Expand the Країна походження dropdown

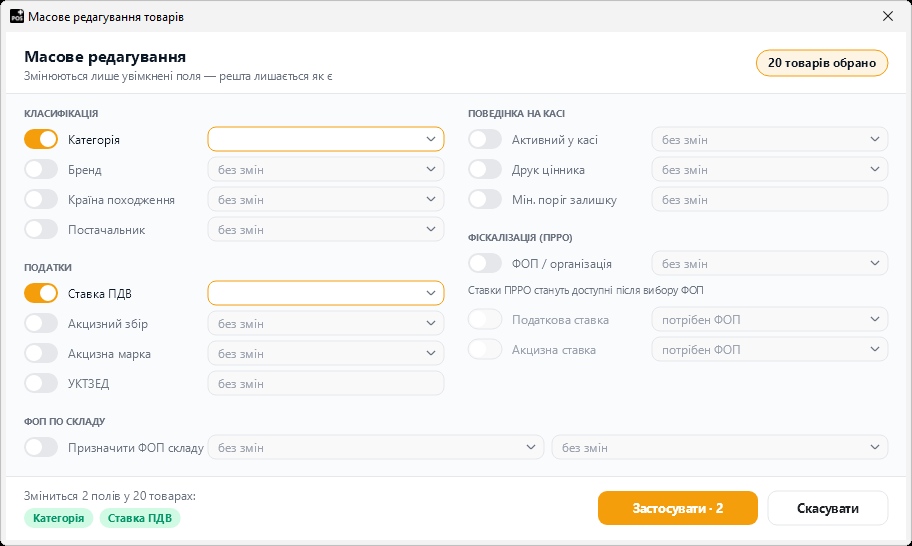[326, 199]
